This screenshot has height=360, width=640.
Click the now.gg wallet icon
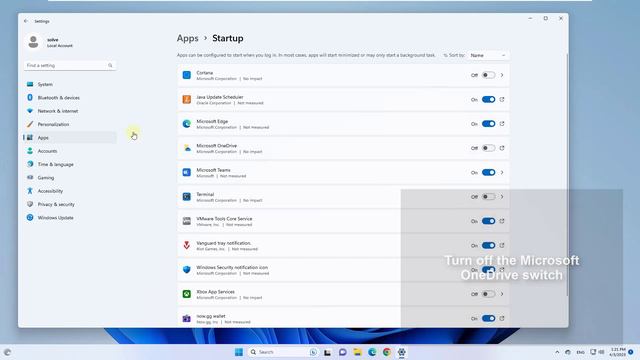coord(187,318)
